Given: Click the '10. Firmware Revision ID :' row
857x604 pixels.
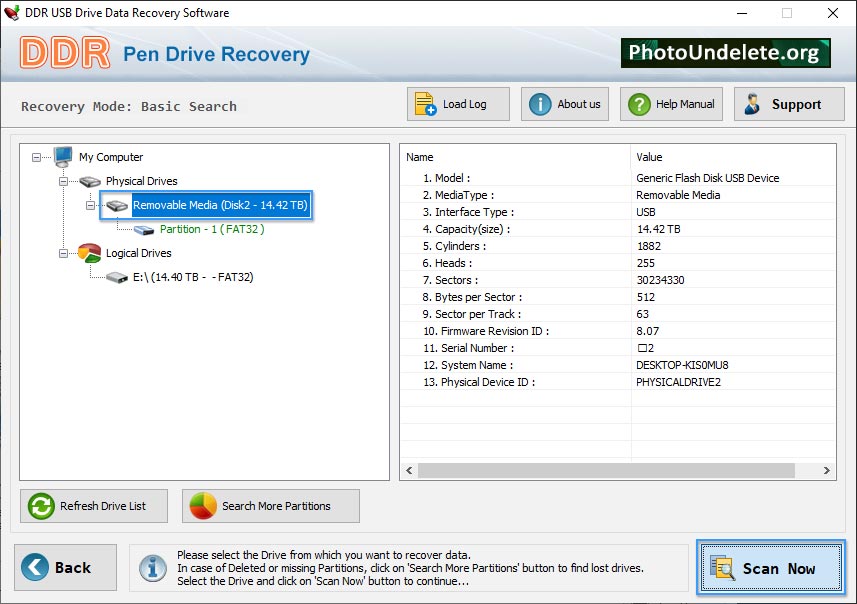Looking at the screenshot, I should pos(618,331).
